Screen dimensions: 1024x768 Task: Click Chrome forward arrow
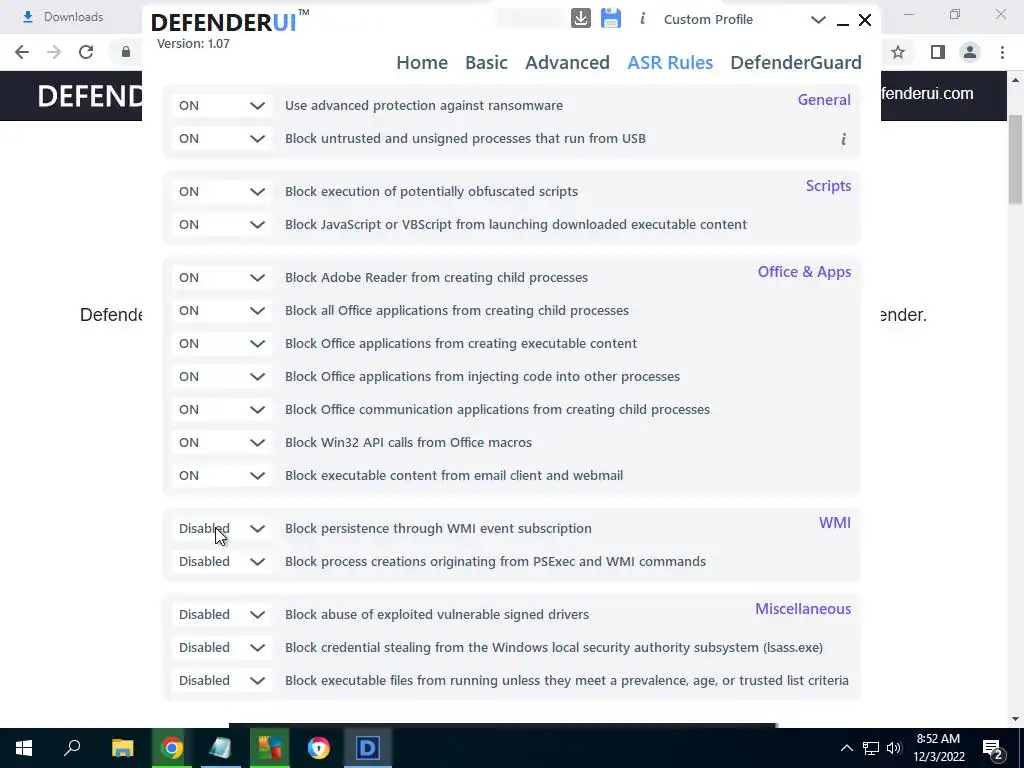point(54,52)
